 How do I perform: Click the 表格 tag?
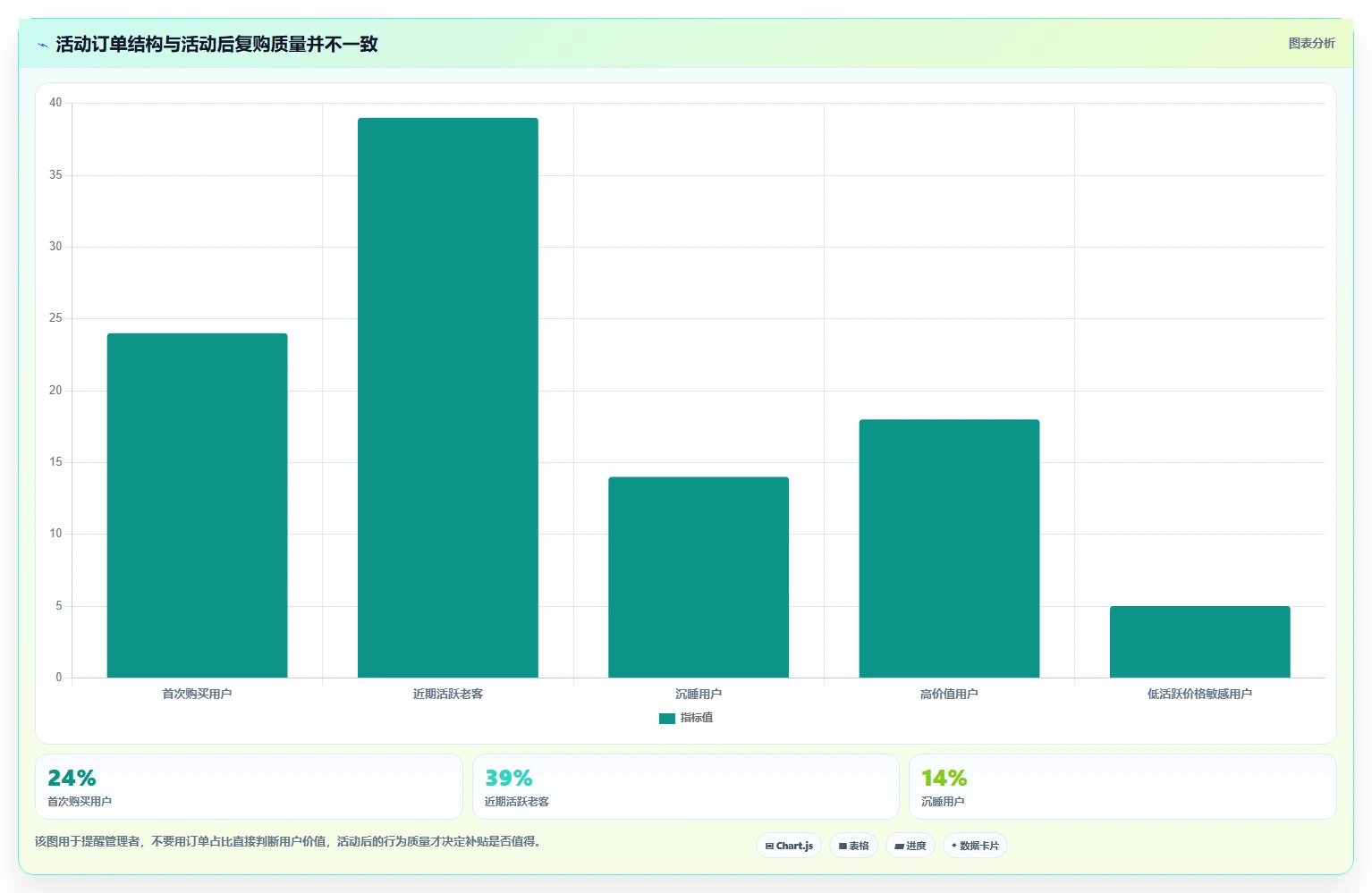pos(853,846)
